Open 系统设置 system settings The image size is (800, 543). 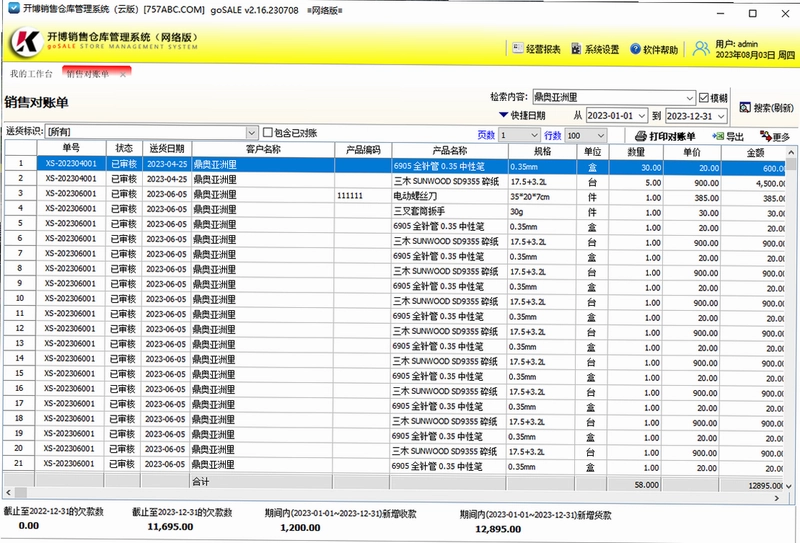pos(595,49)
